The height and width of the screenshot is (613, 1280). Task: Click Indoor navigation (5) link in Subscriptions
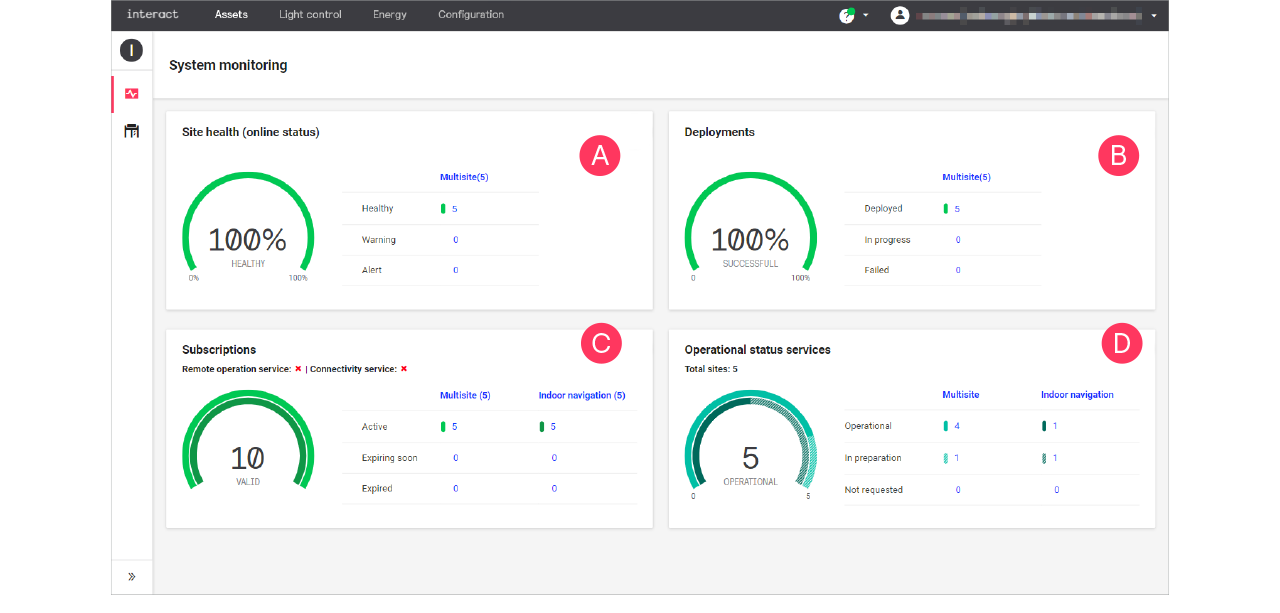tap(582, 394)
